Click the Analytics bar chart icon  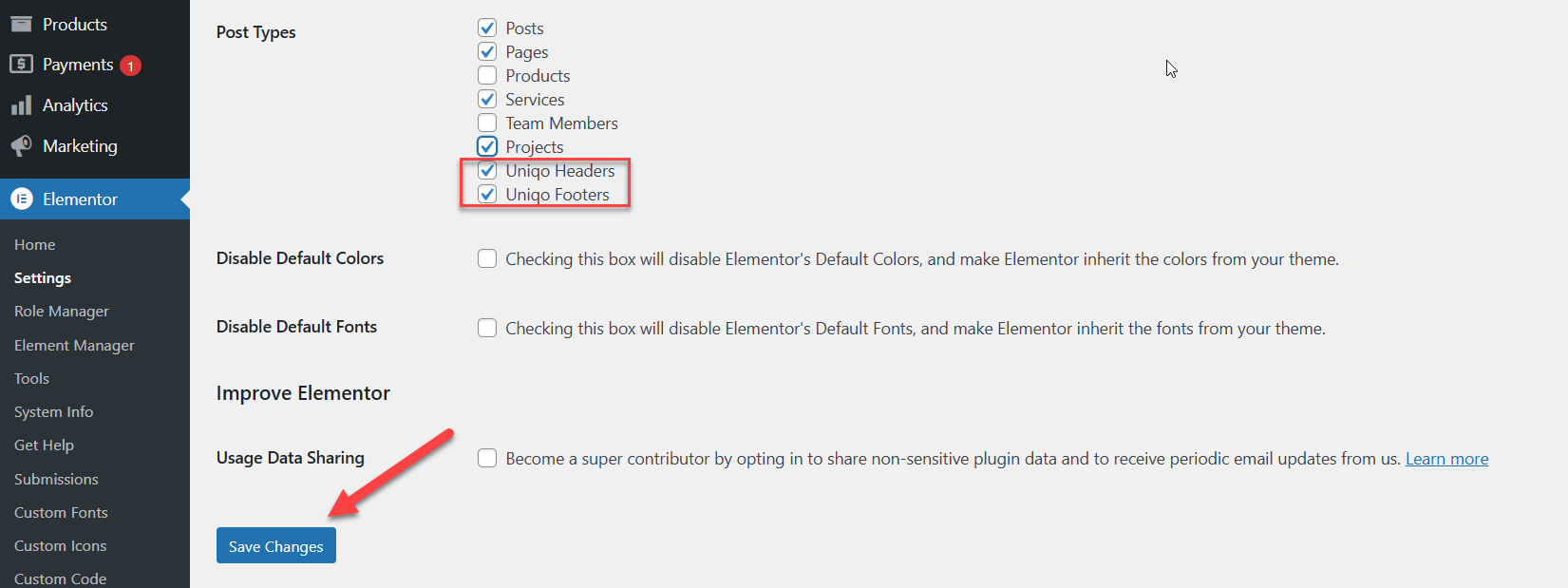click(x=21, y=105)
